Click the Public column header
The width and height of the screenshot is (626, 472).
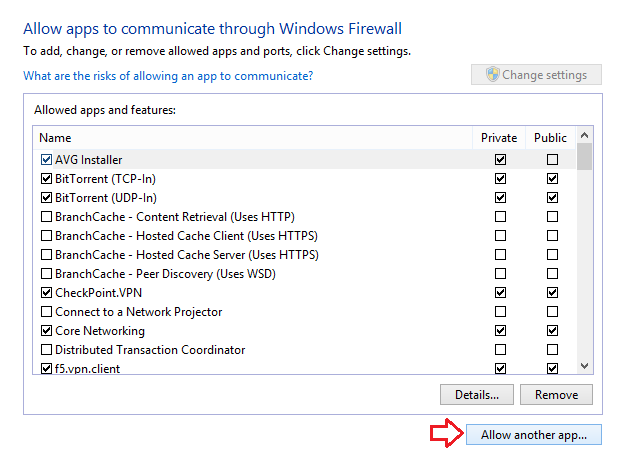click(x=550, y=138)
